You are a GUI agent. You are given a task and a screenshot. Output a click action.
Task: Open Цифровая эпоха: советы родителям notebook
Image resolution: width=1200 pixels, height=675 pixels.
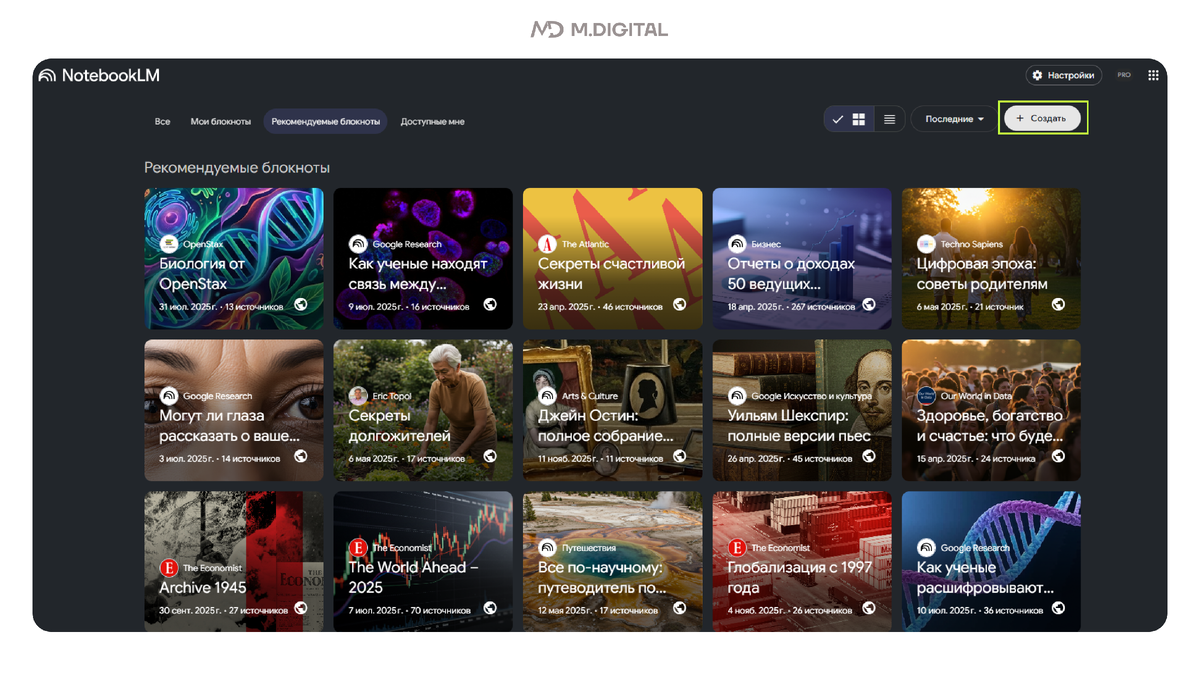[991, 258]
